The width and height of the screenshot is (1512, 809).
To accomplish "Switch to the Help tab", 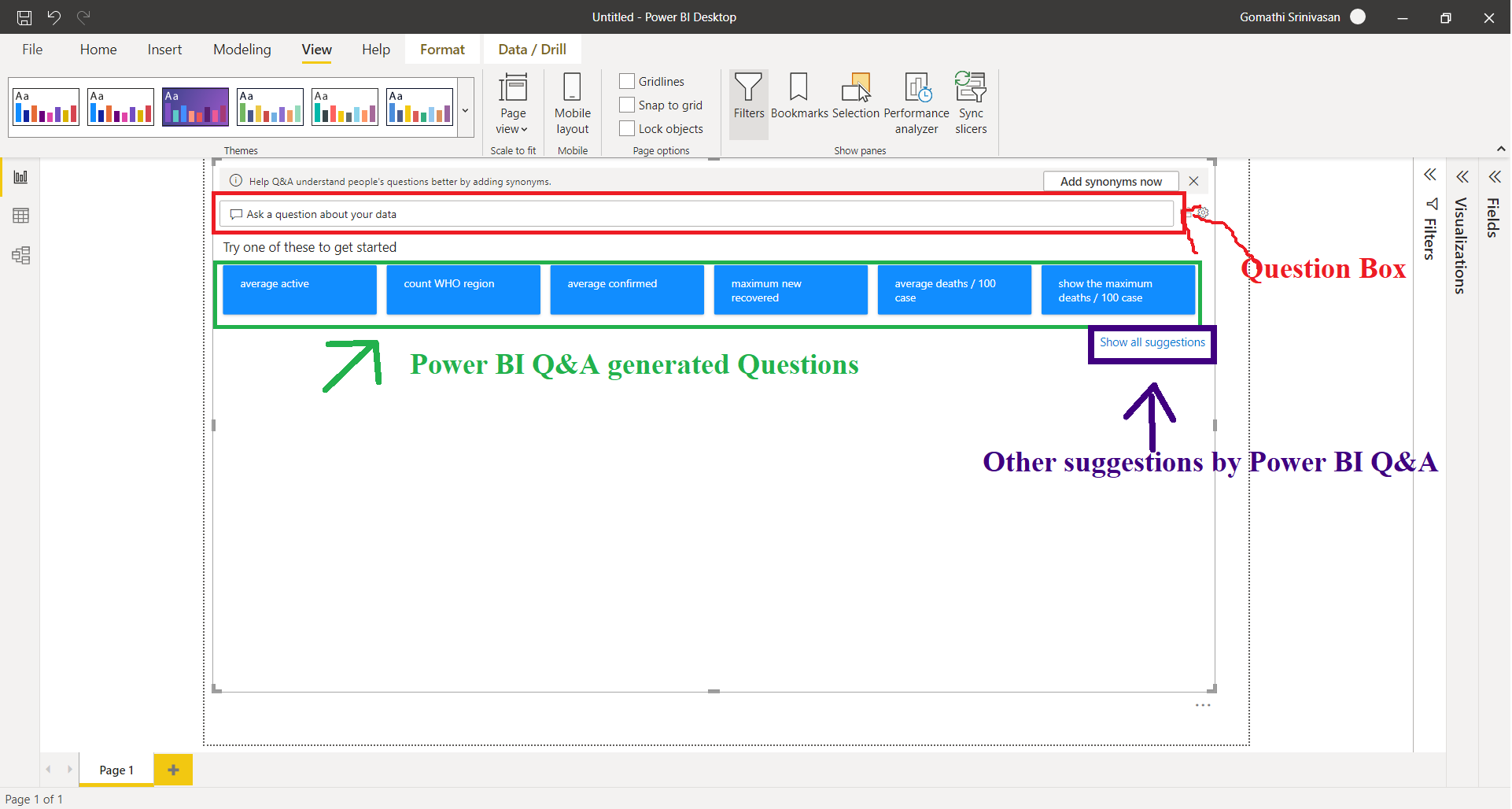I will pyautogui.click(x=376, y=50).
